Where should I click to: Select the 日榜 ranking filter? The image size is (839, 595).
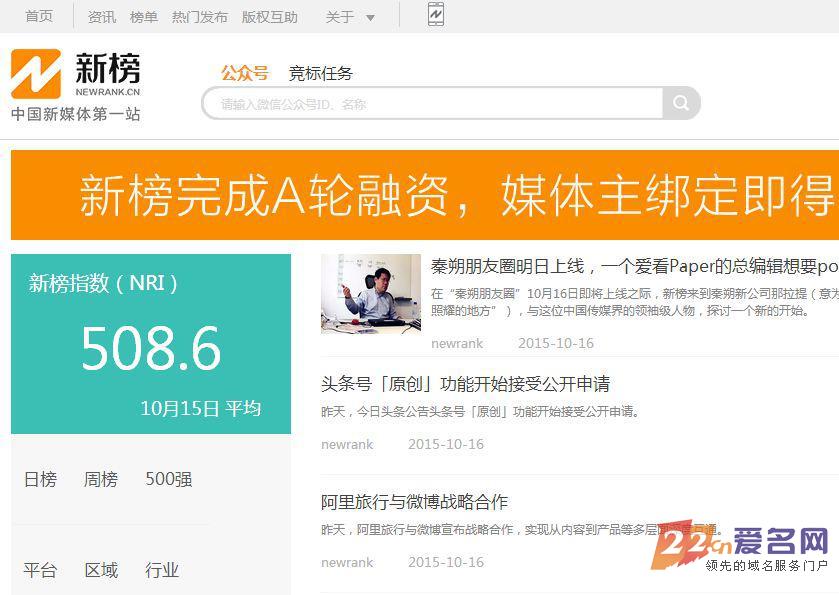coord(39,480)
